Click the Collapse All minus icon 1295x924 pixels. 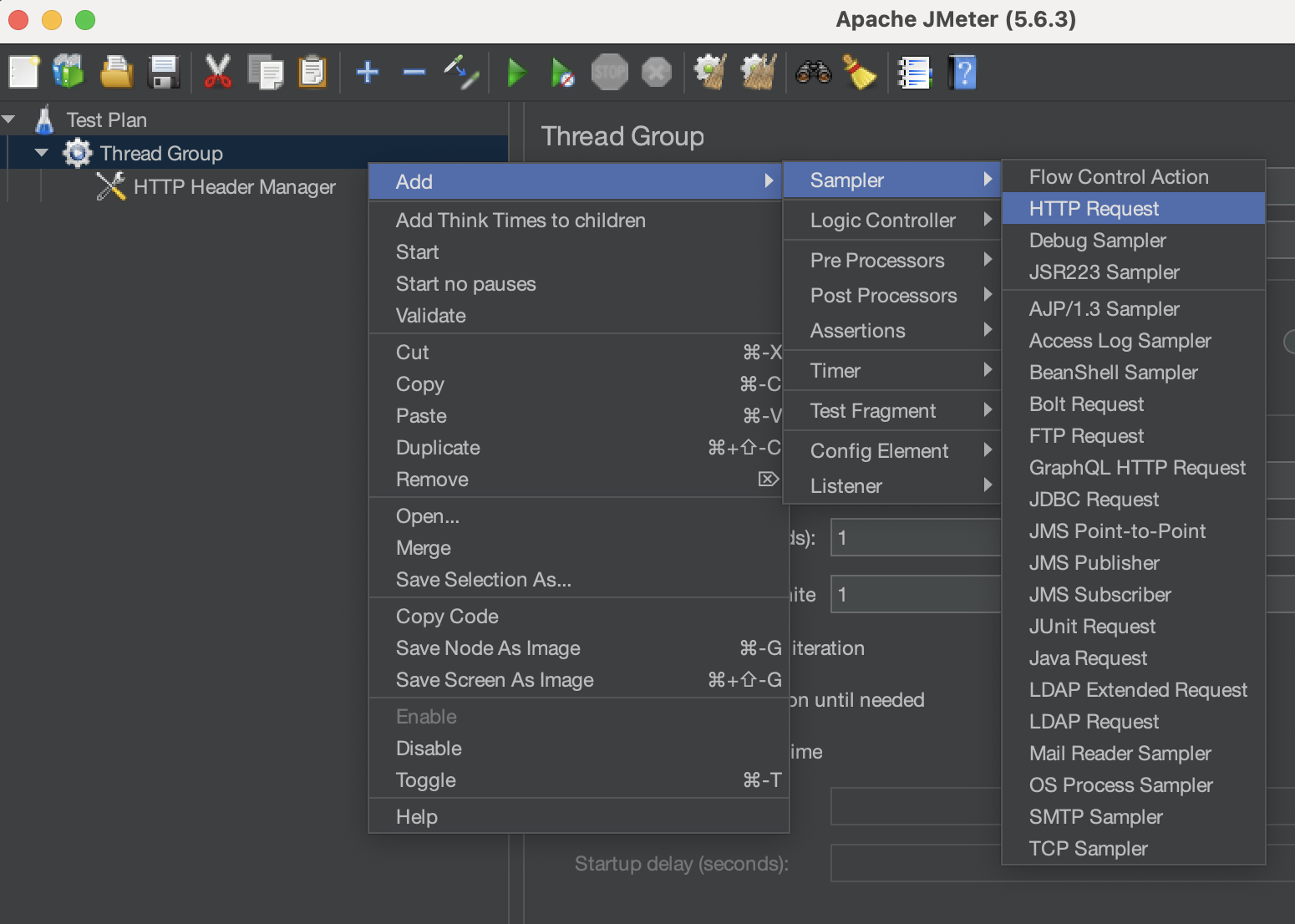tap(414, 72)
